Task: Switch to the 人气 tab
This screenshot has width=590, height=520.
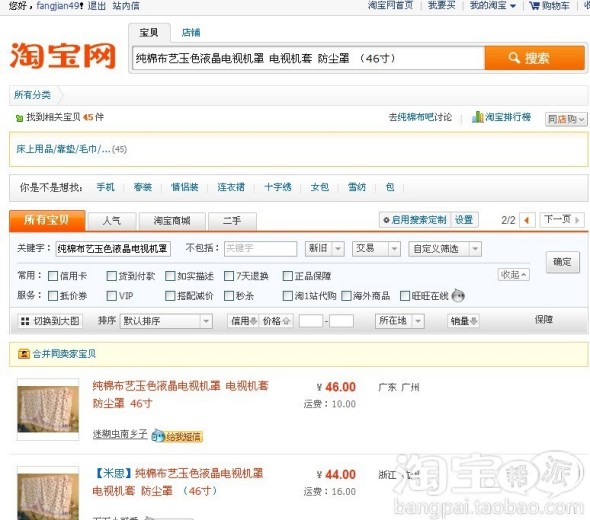Action: click(x=112, y=221)
